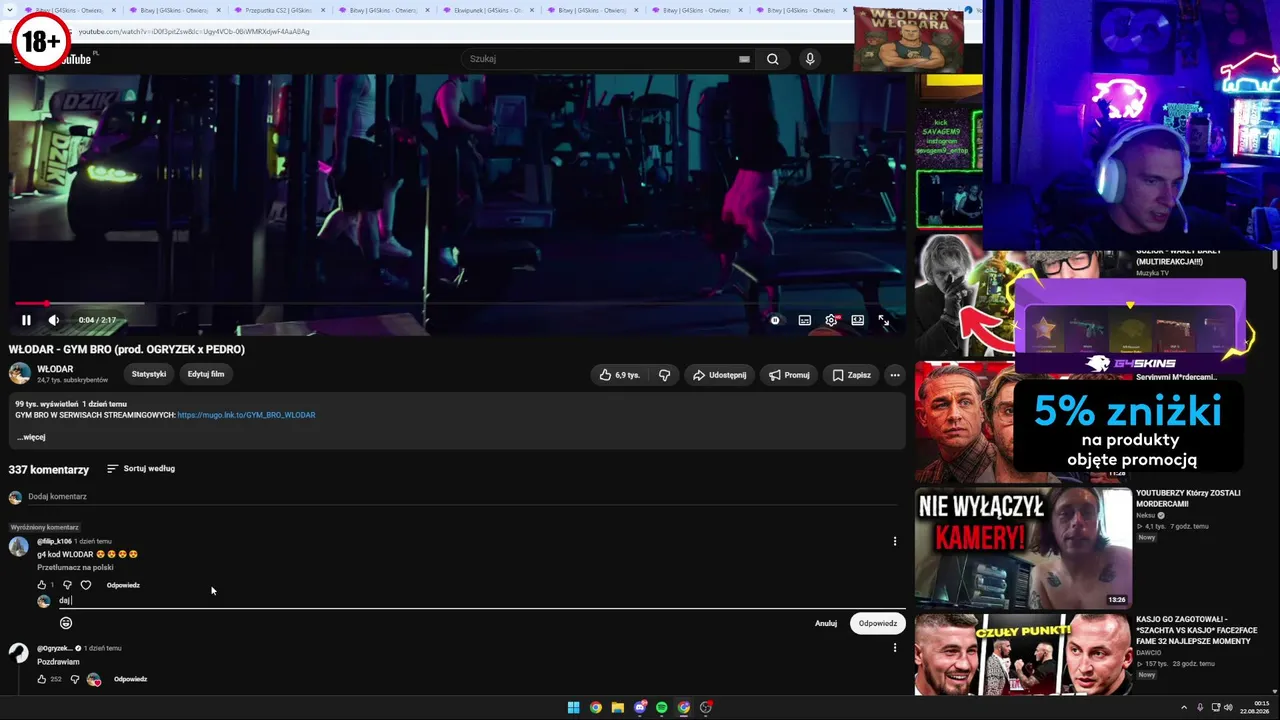This screenshot has height=720, width=1280.
Task: Open Google Chrome from the taskbar
Action: (x=596, y=708)
